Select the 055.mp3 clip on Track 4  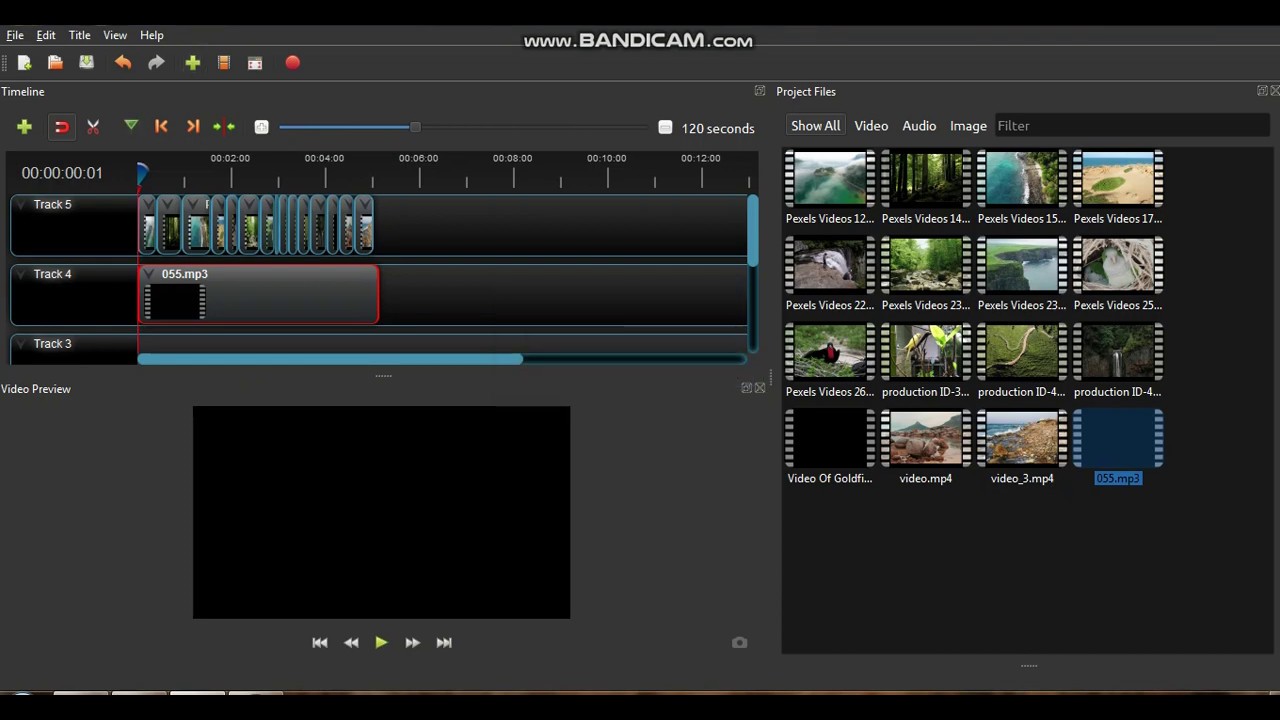pyautogui.click(x=258, y=294)
